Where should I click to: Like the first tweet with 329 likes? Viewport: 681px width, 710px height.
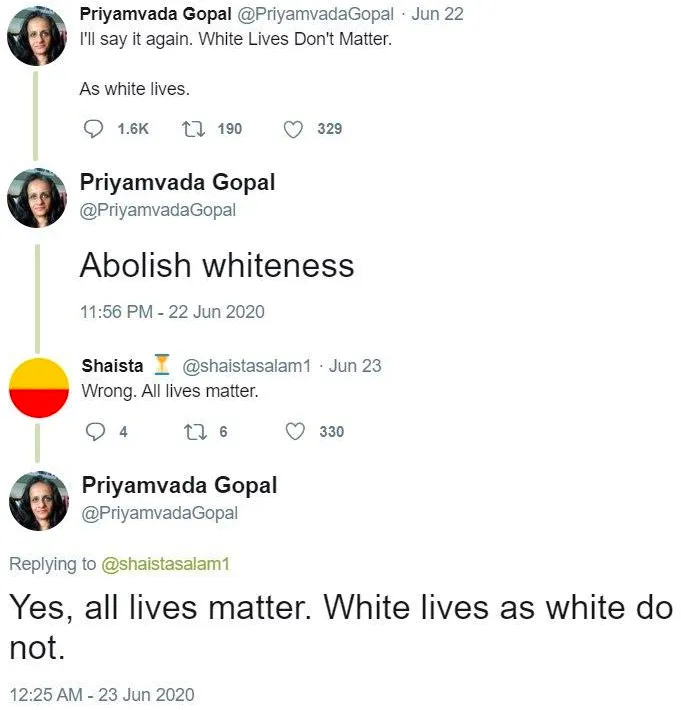point(293,130)
